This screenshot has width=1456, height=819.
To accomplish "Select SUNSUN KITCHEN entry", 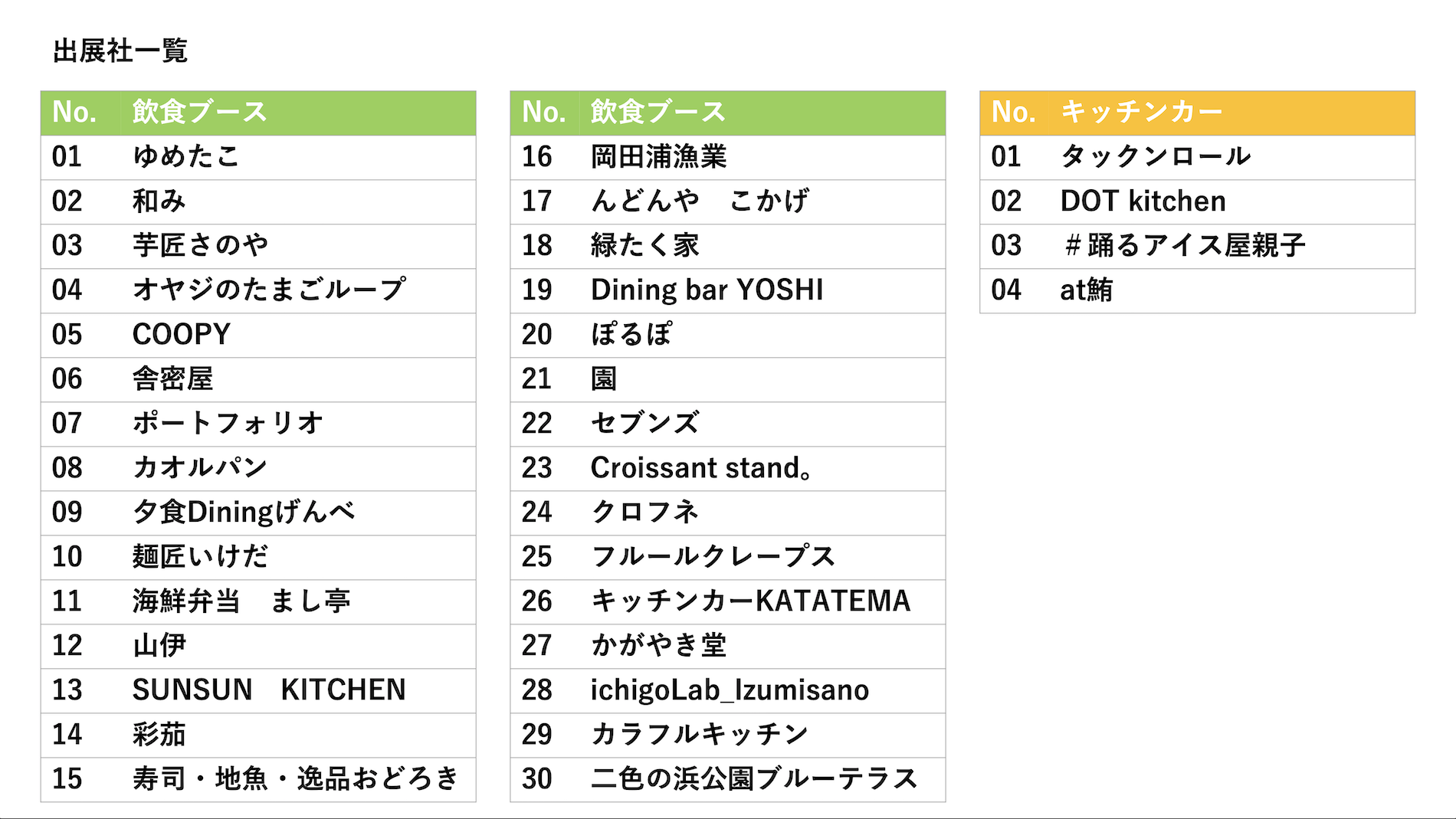I will [x=297, y=690].
